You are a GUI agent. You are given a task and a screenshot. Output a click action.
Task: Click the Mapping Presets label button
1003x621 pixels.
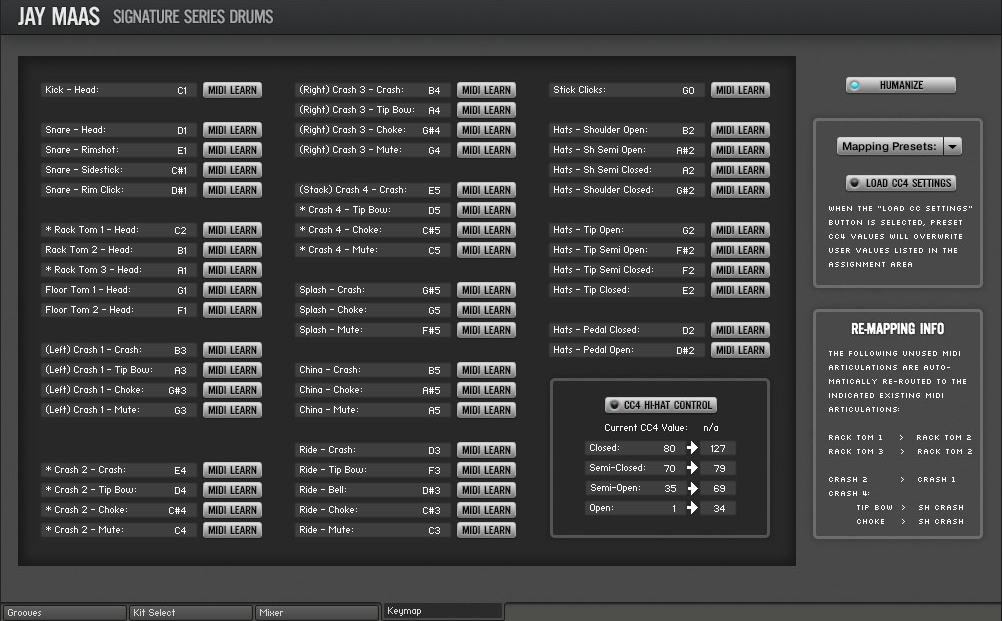[x=889, y=146]
